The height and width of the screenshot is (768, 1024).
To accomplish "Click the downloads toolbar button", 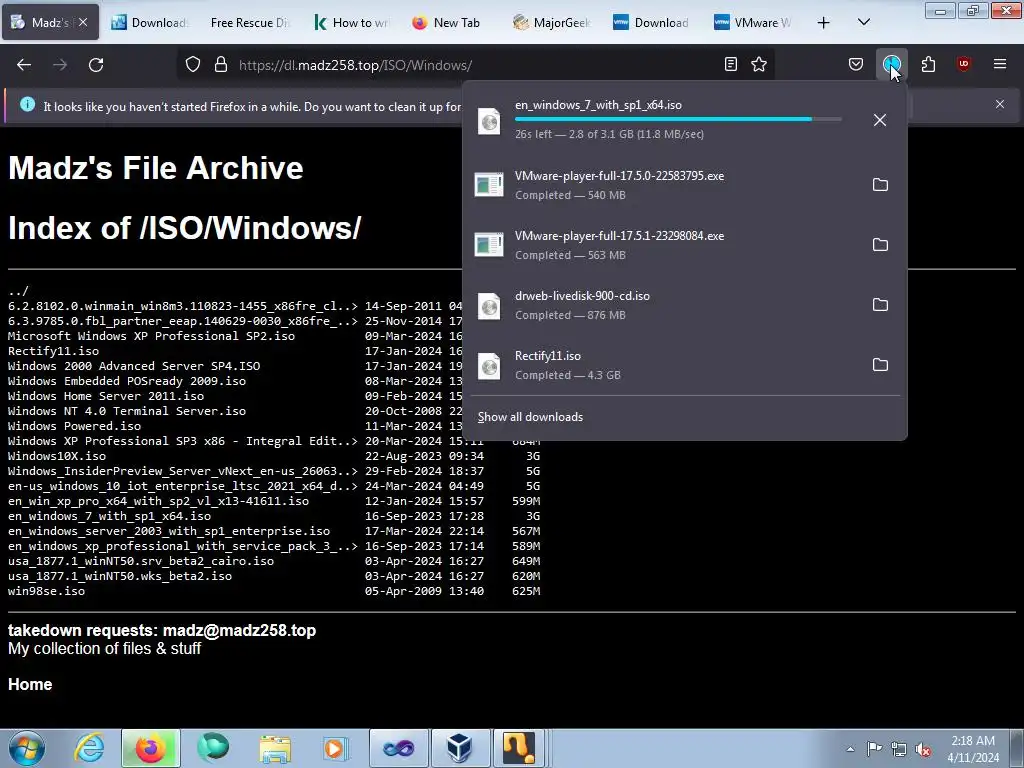I will 891,65.
